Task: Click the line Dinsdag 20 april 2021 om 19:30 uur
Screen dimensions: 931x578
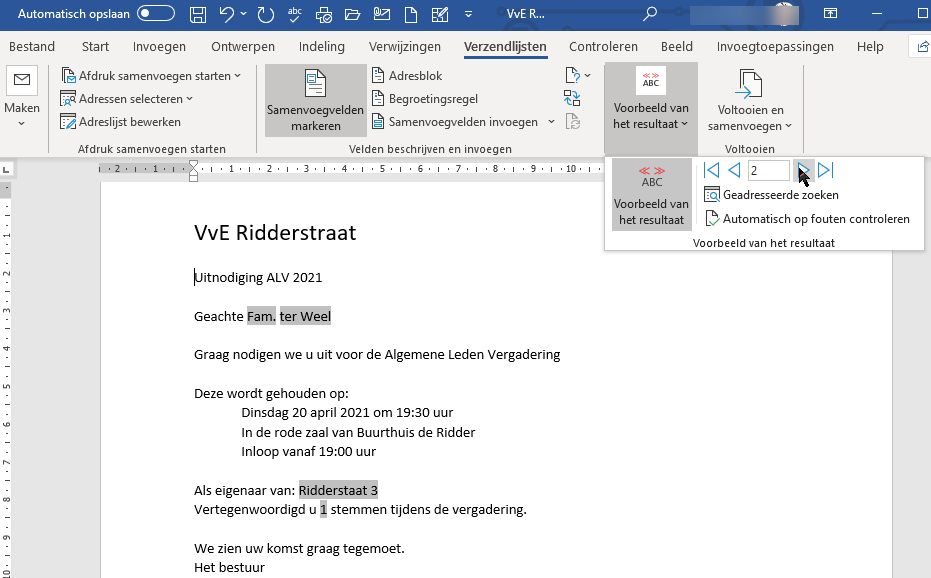Action: tap(347, 412)
